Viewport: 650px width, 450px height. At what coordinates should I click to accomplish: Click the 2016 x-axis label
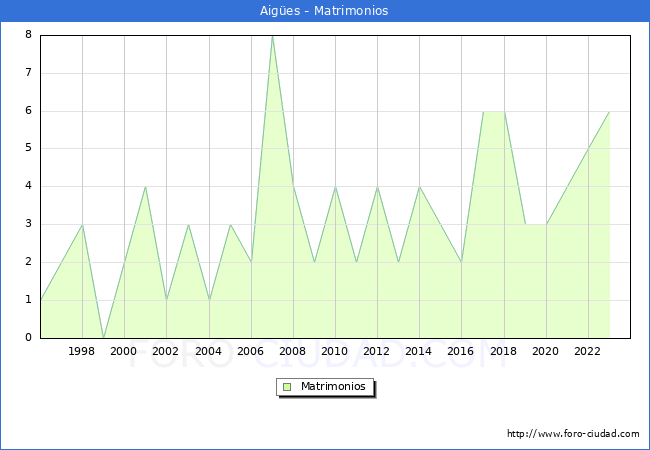coord(461,351)
